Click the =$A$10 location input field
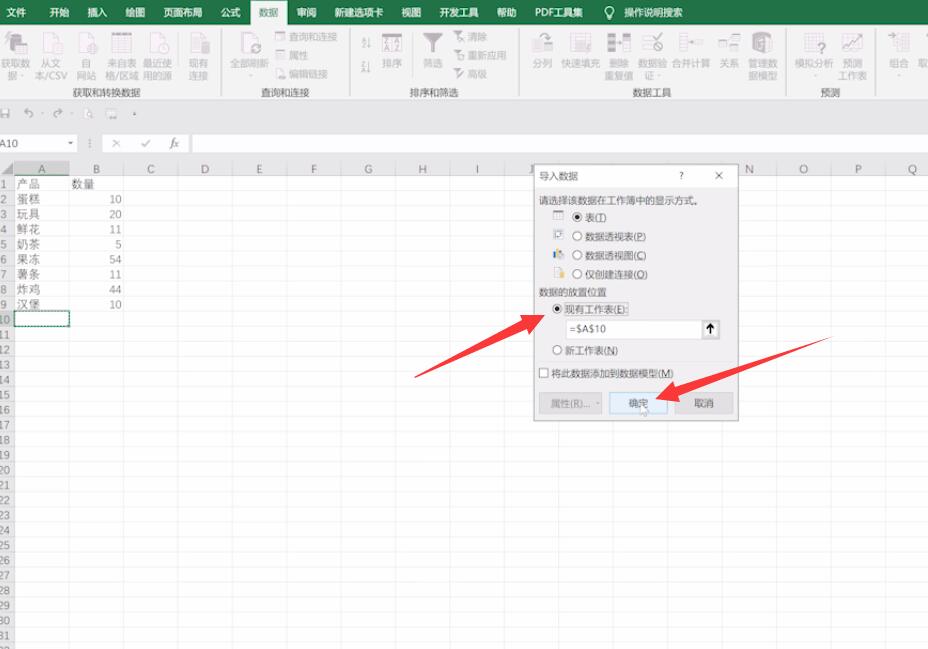Image resolution: width=928 pixels, height=649 pixels. tap(634, 329)
